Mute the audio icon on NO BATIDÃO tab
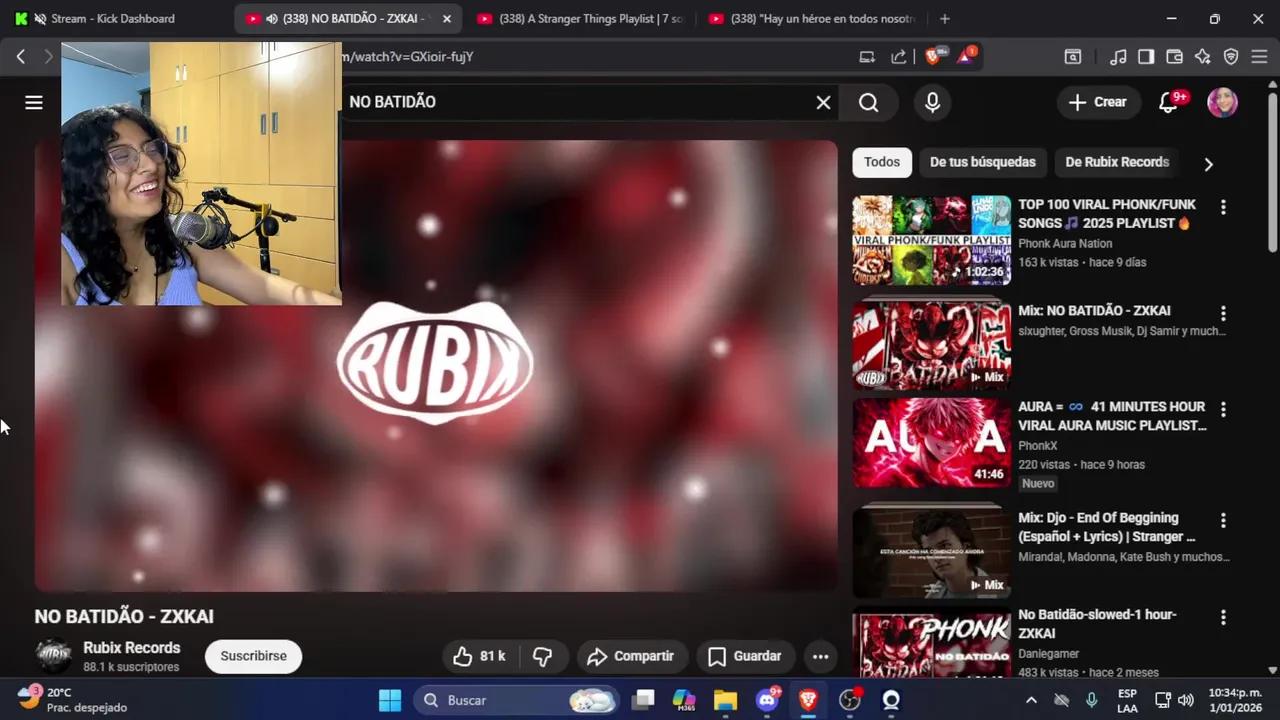The height and width of the screenshot is (720, 1280). 272,19
